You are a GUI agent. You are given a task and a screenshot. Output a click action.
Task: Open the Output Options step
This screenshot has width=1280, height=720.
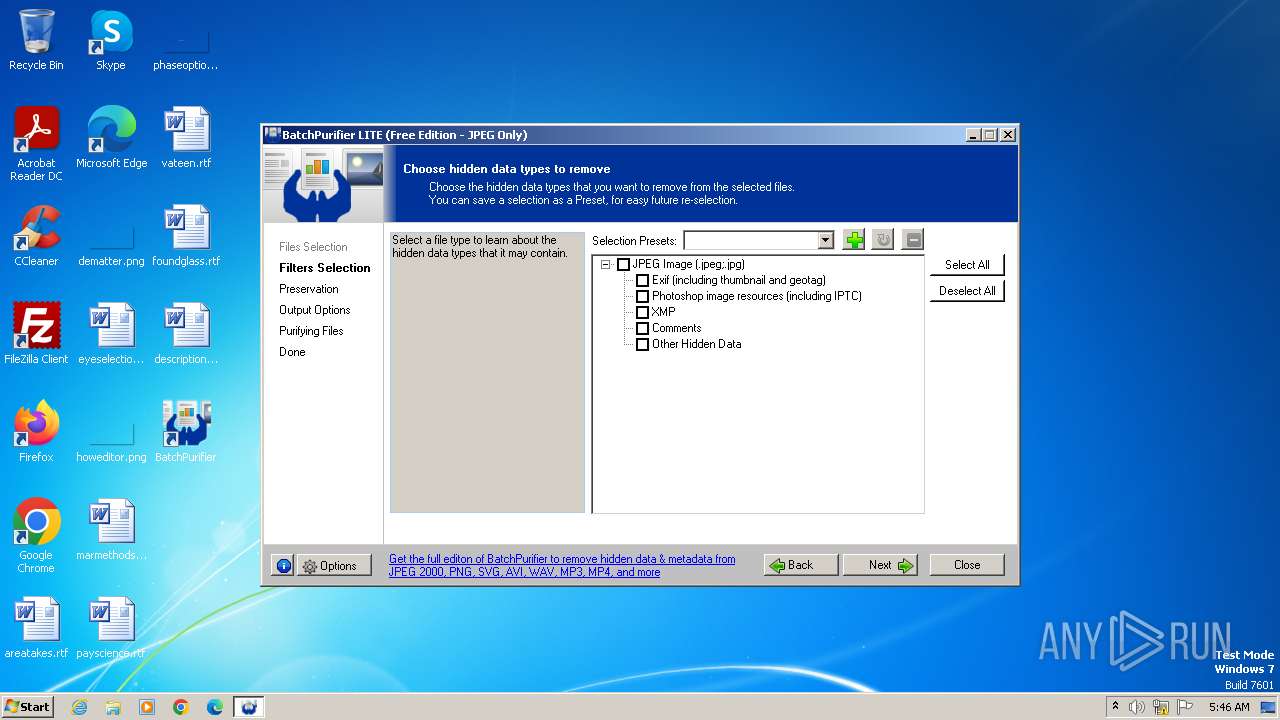tap(315, 310)
